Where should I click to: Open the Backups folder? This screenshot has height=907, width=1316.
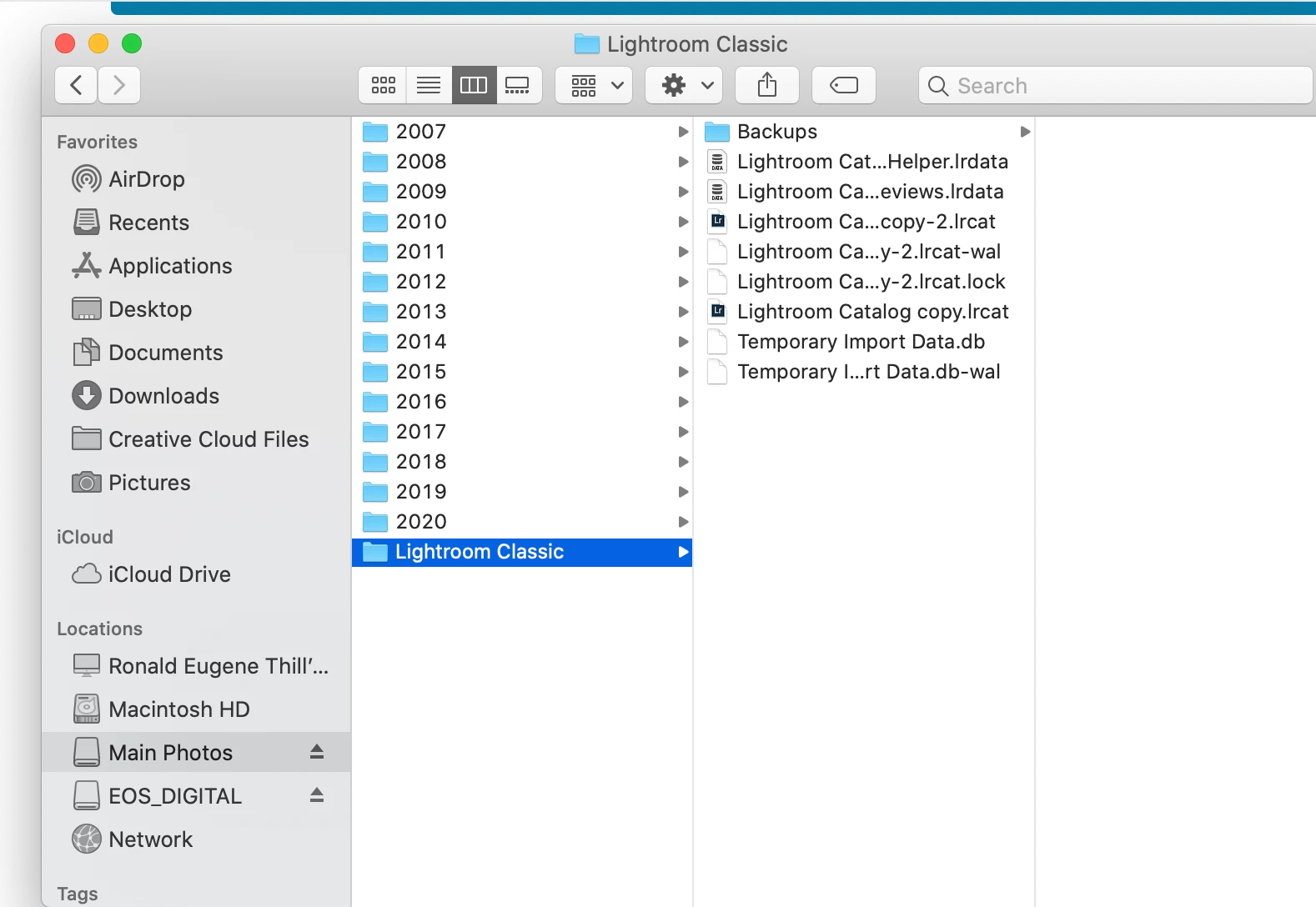point(864,132)
